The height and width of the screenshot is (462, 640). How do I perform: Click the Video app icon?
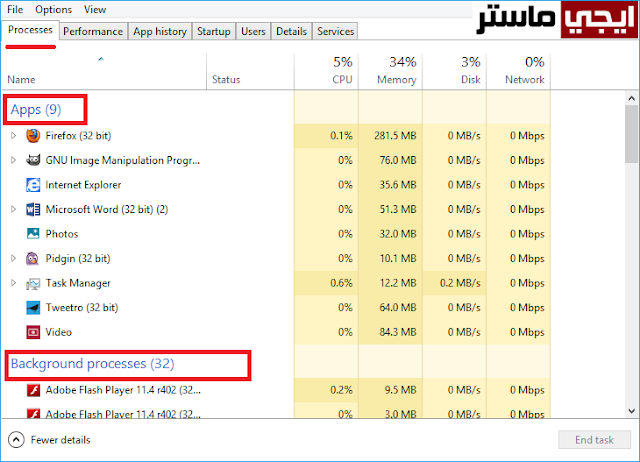point(33,332)
